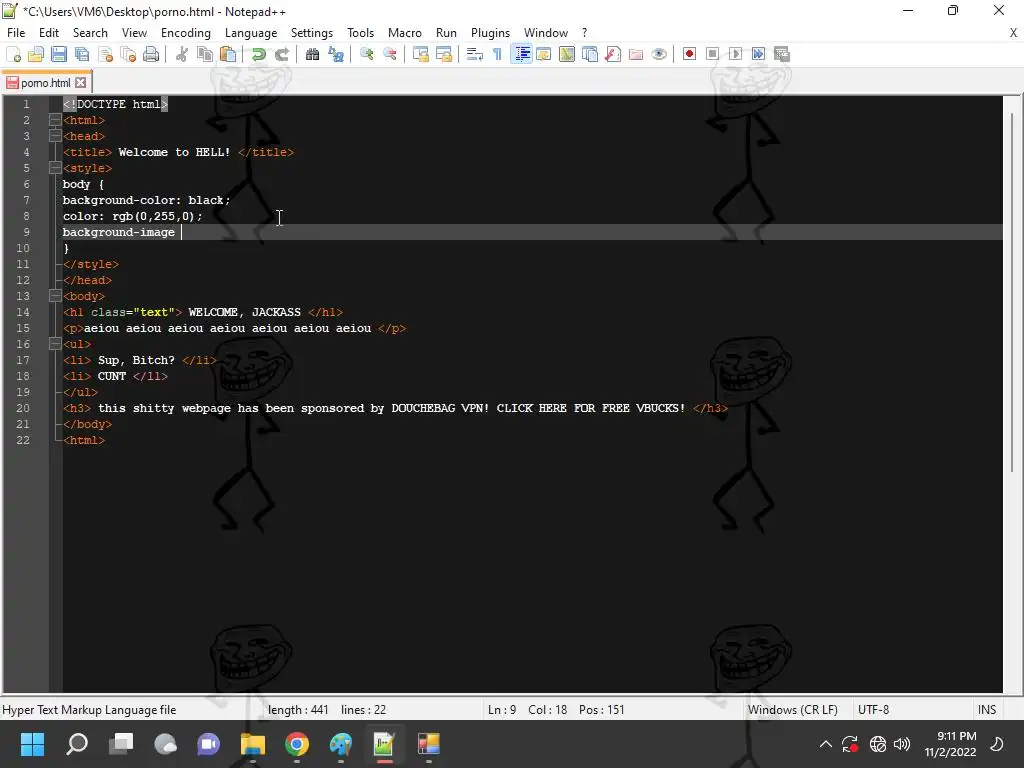Click the vertical scrollbar of the editor
Image resolution: width=1024 pixels, height=768 pixels.
pos(1012,292)
